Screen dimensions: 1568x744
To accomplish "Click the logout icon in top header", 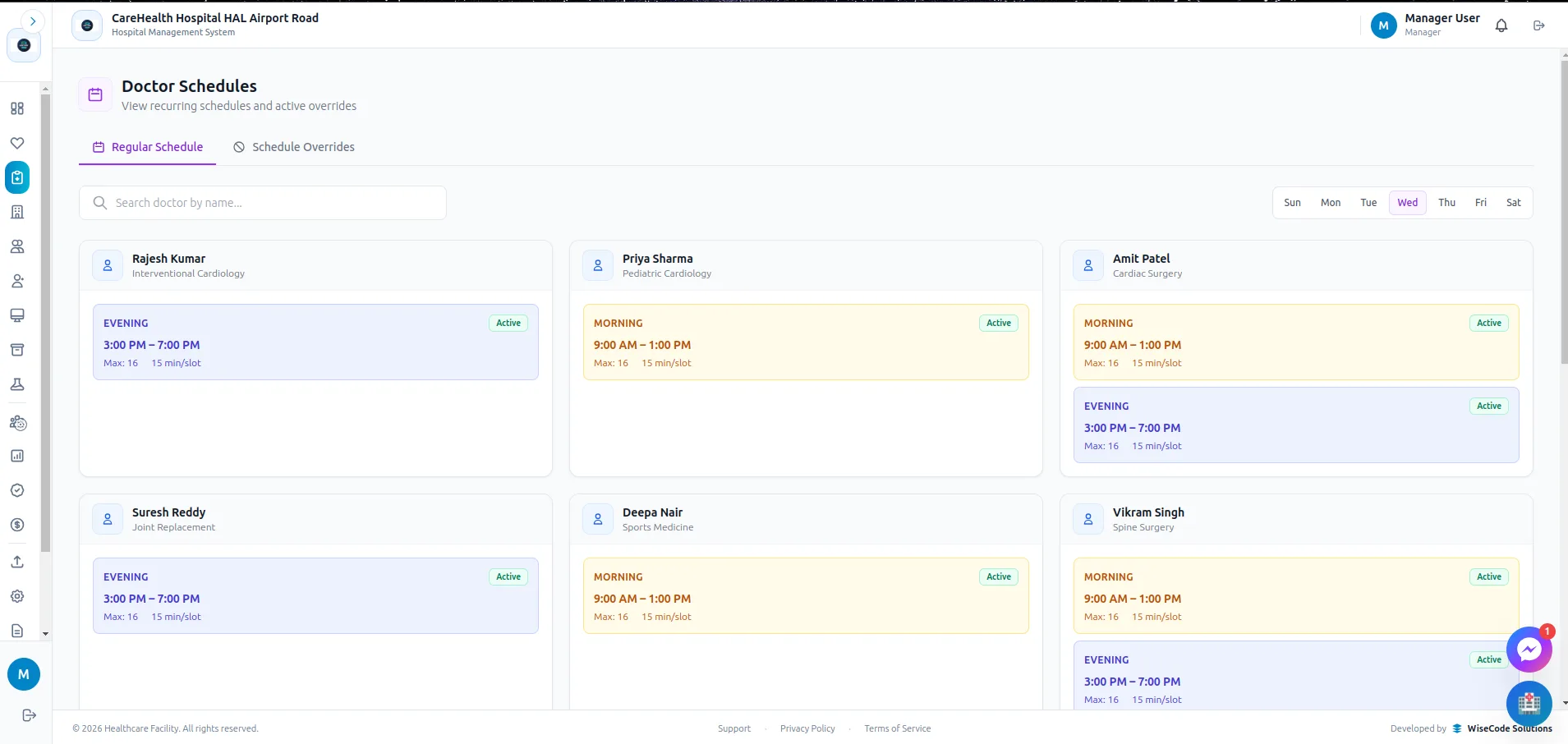I will pos(1539,25).
